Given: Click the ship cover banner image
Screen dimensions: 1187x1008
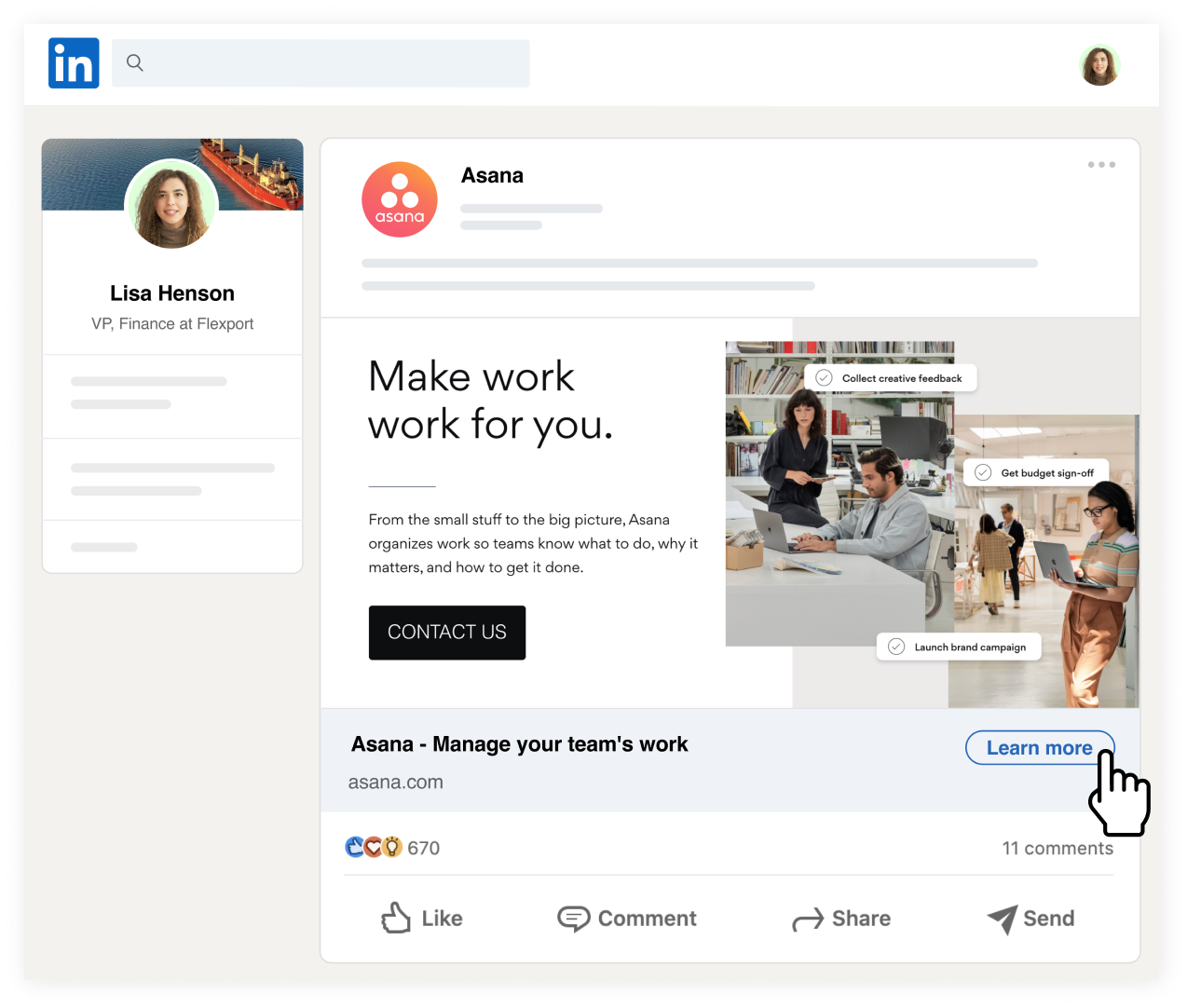Looking at the screenshot, I should (172, 174).
